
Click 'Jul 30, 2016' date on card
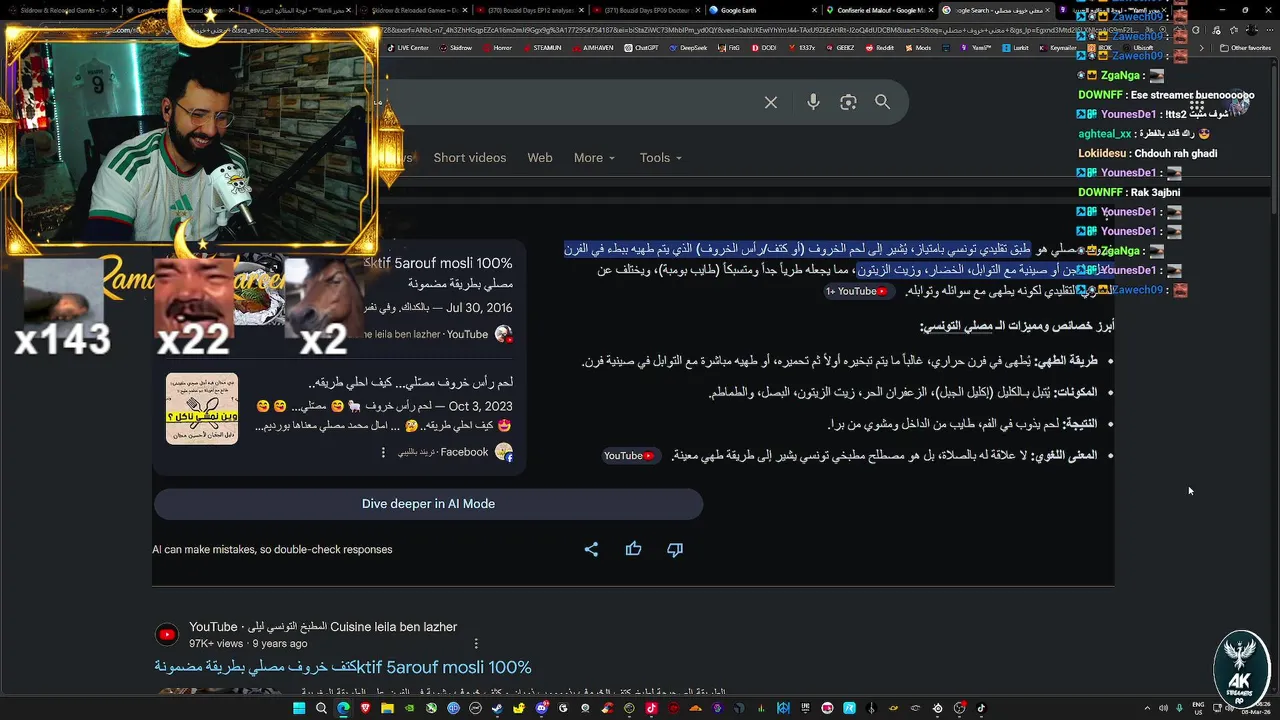(479, 308)
